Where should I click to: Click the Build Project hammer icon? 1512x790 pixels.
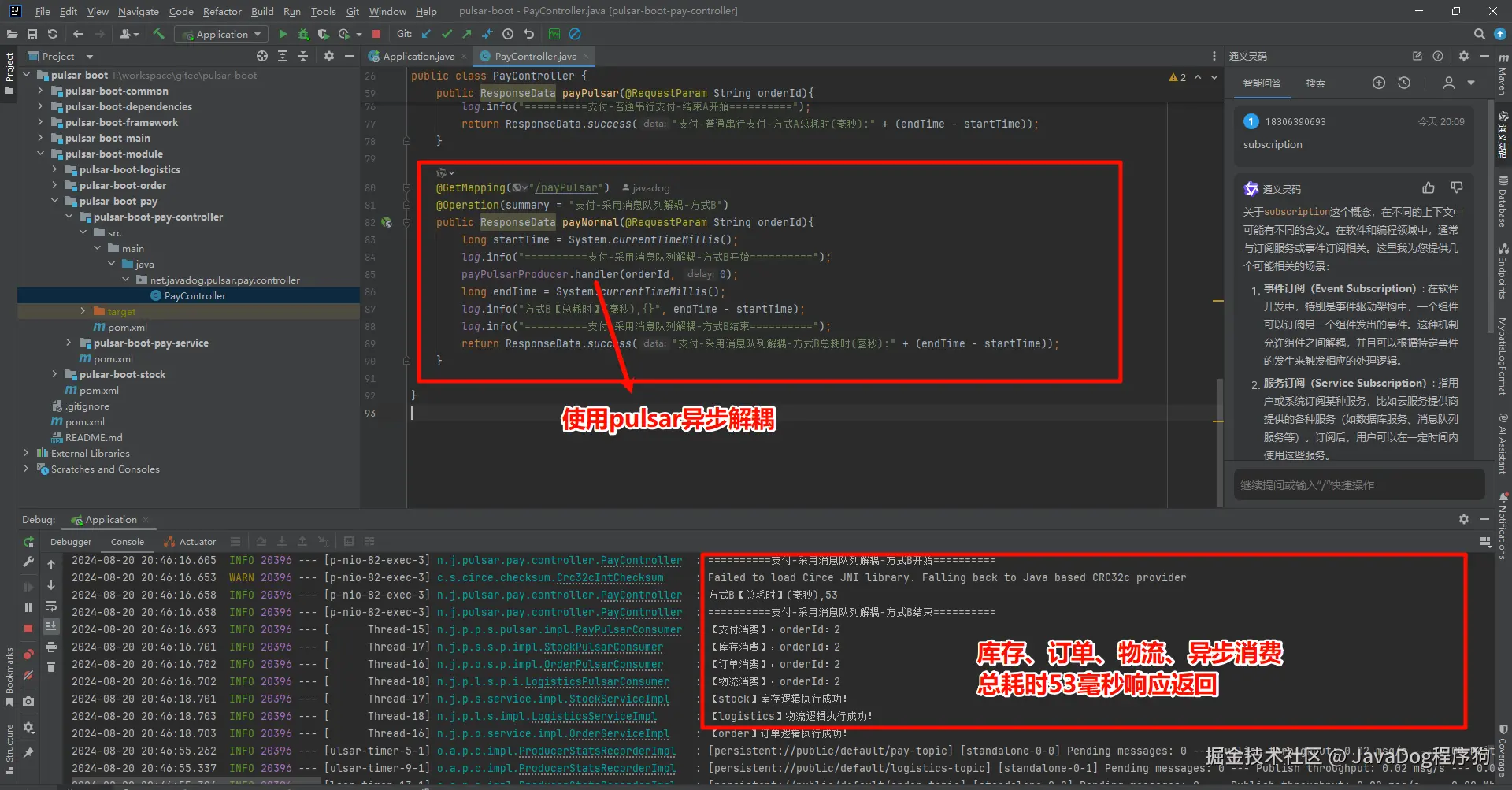(x=158, y=34)
